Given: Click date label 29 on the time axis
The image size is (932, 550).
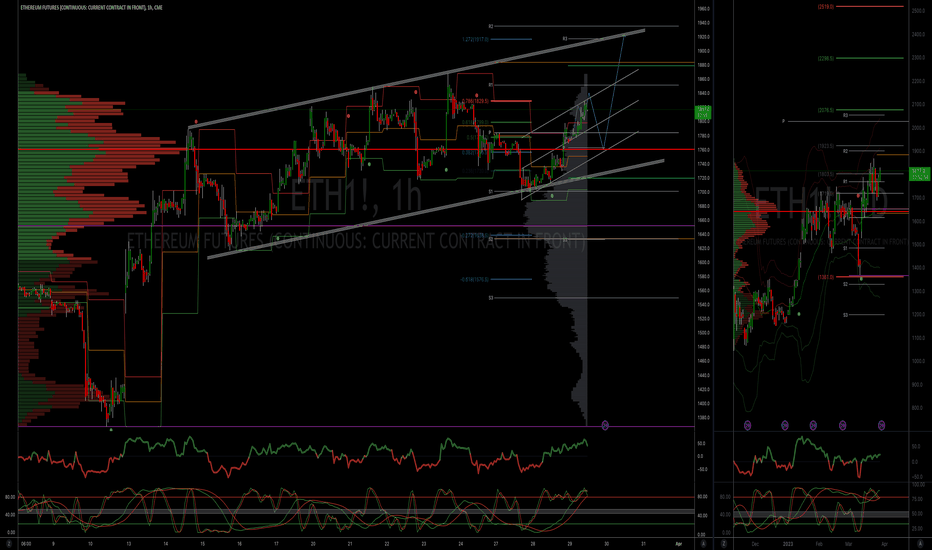Looking at the screenshot, I should coord(569,543).
